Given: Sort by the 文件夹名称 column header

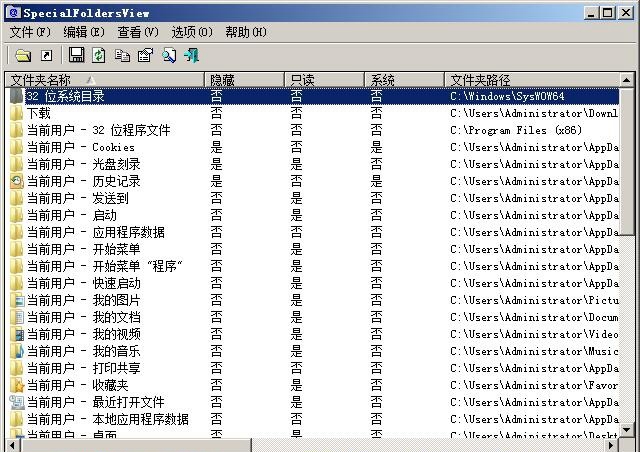Looking at the screenshot, I should [x=104, y=80].
